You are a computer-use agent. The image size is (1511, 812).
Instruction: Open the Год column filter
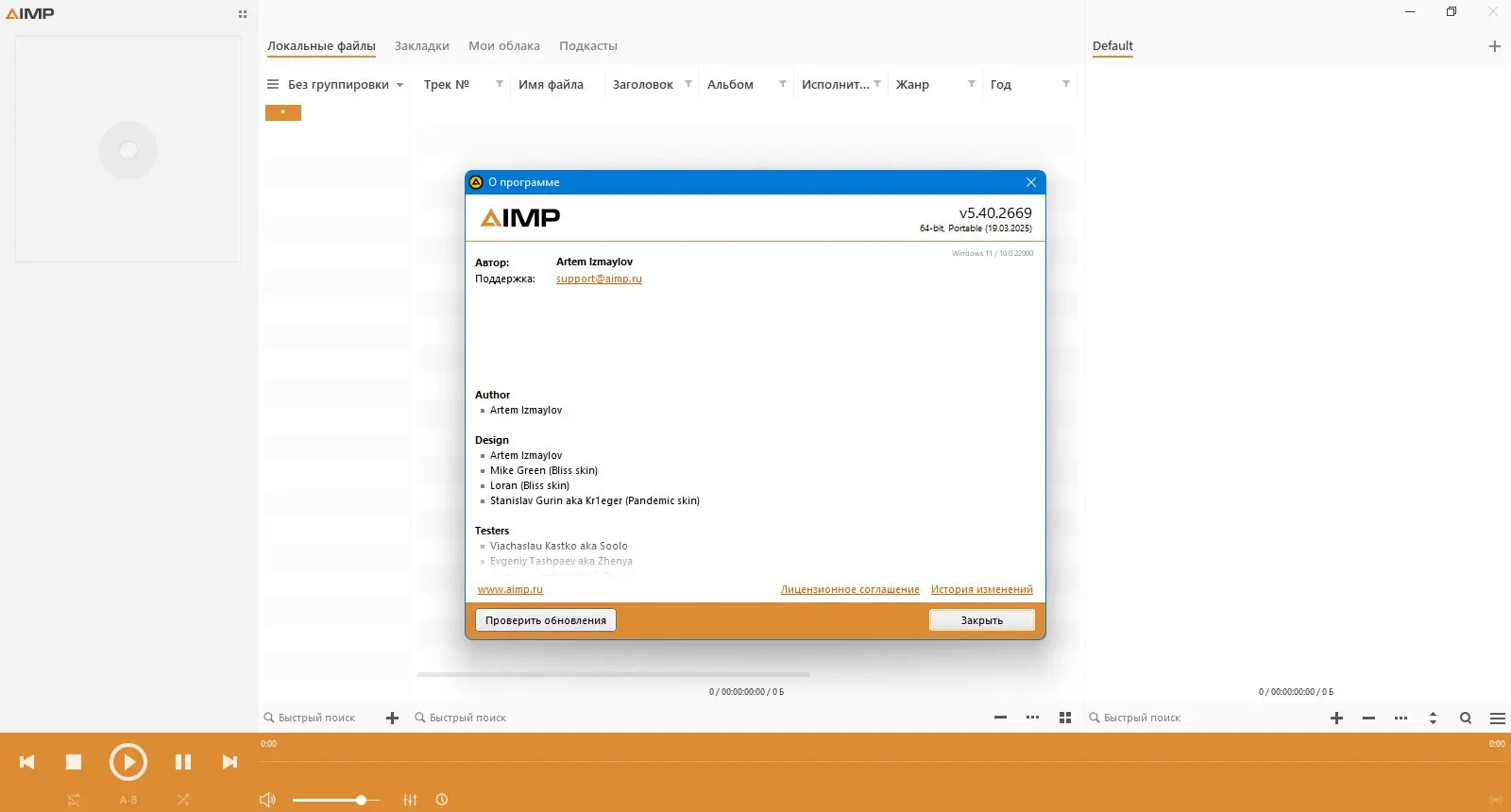point(1066,84)
